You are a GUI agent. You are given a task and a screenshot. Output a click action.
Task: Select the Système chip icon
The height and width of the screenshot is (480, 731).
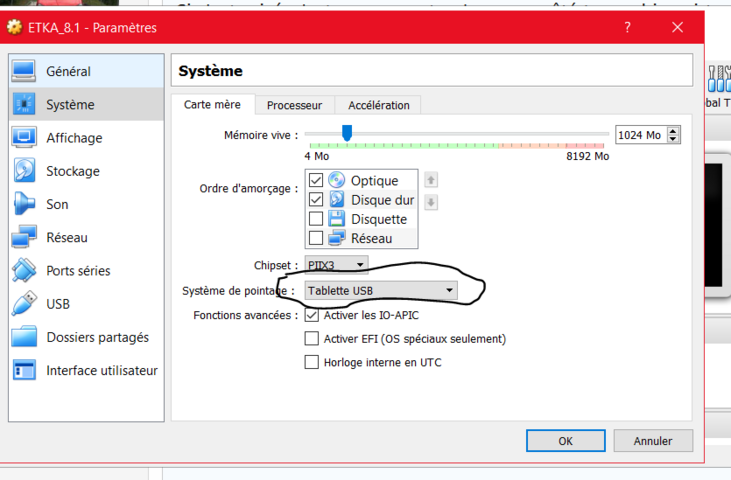coord(23,104)
